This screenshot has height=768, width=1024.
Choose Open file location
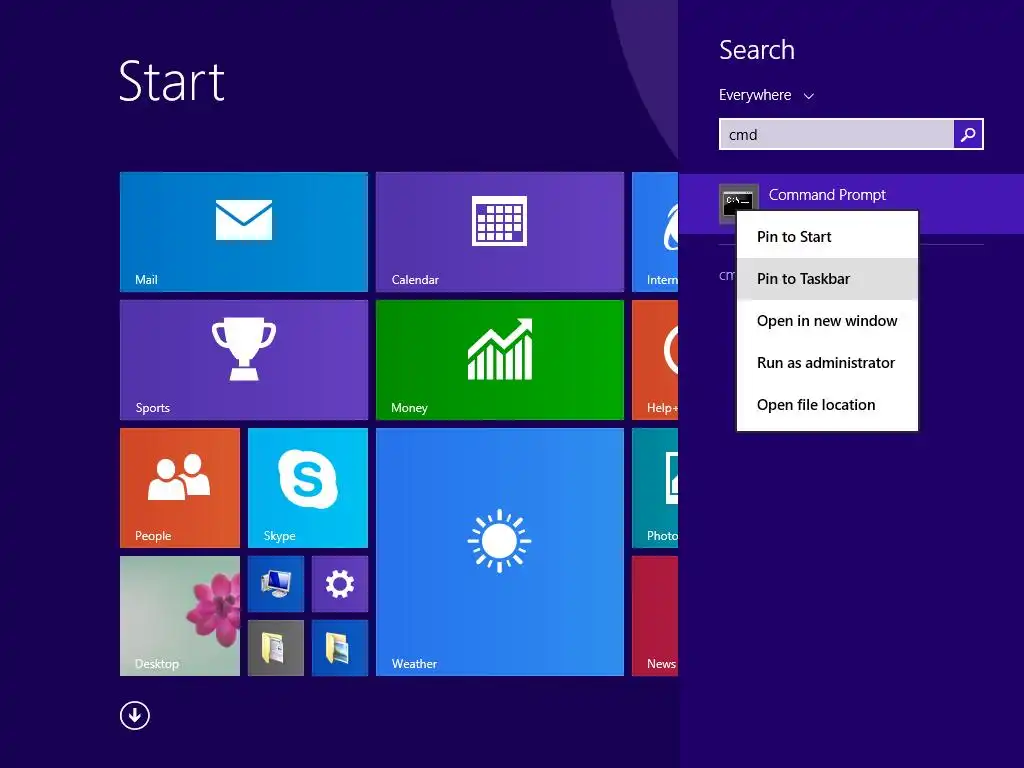click(x=827, y=405)
